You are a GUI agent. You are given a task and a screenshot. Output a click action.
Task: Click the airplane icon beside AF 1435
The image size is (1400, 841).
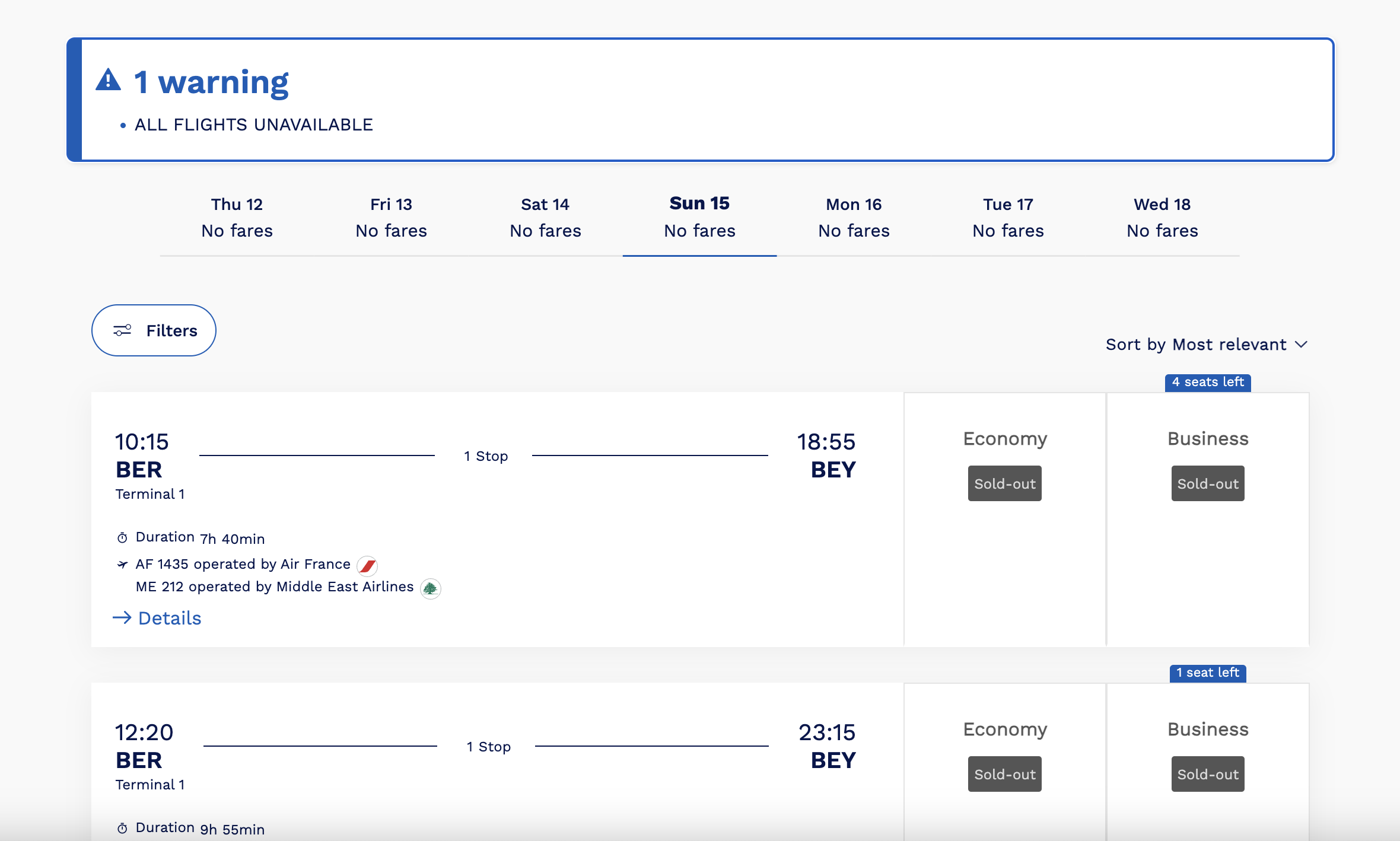(122, 564)
